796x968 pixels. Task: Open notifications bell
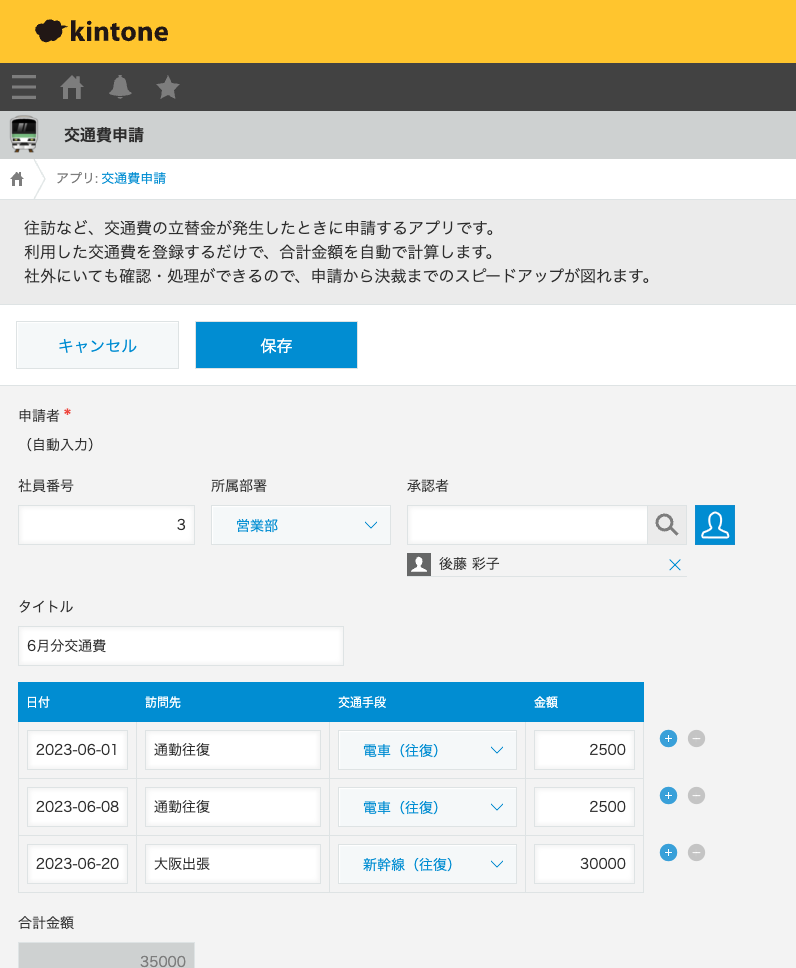tap(120, 87)
